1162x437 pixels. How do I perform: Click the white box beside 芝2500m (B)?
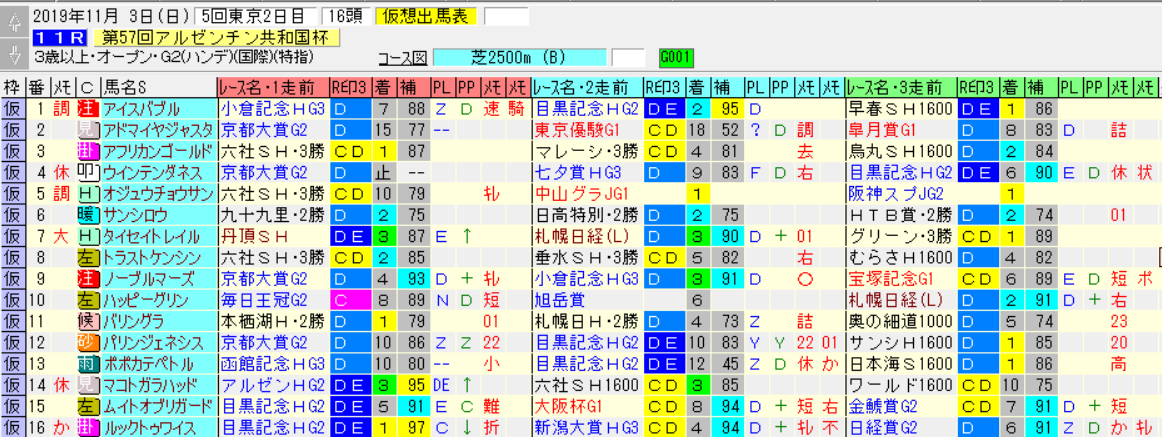point(628,58)
